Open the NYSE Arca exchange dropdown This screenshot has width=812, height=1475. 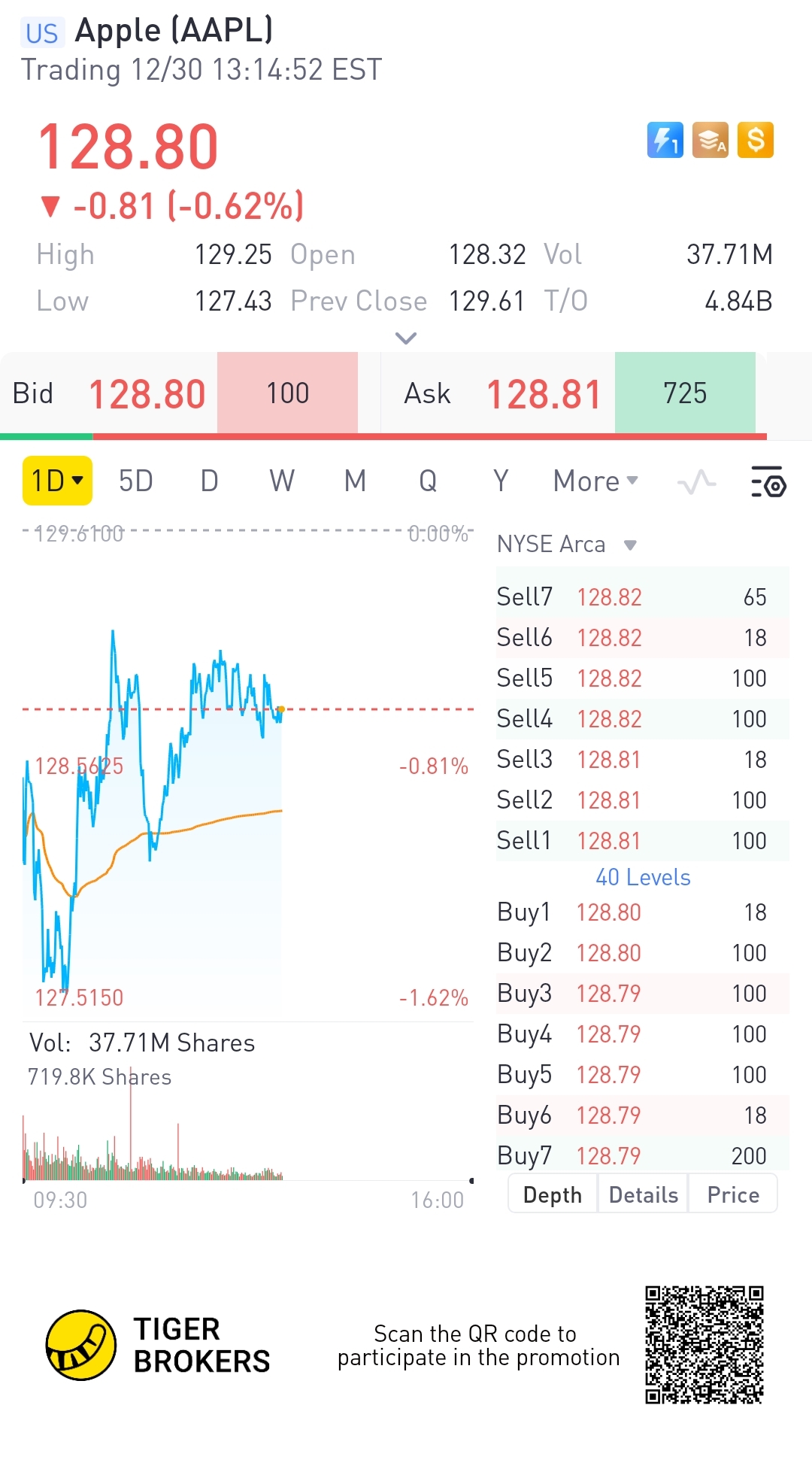567,544
